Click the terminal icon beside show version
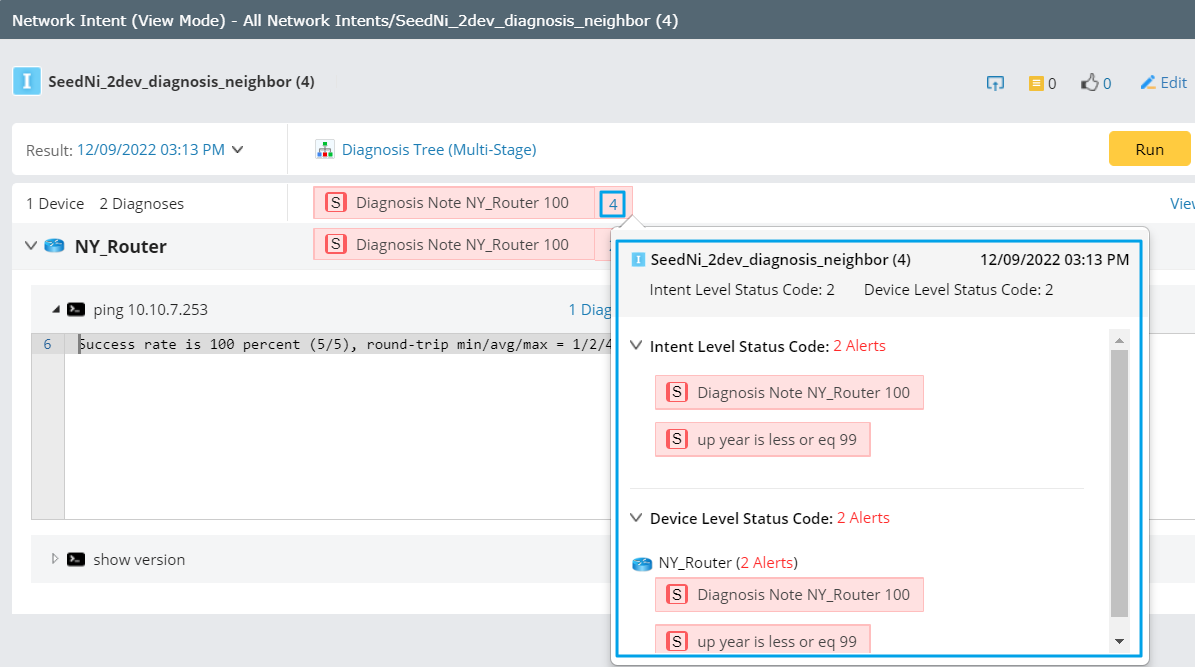This screenshot has width=1195, height=667. pyautogui.click(x=75, y=560)
